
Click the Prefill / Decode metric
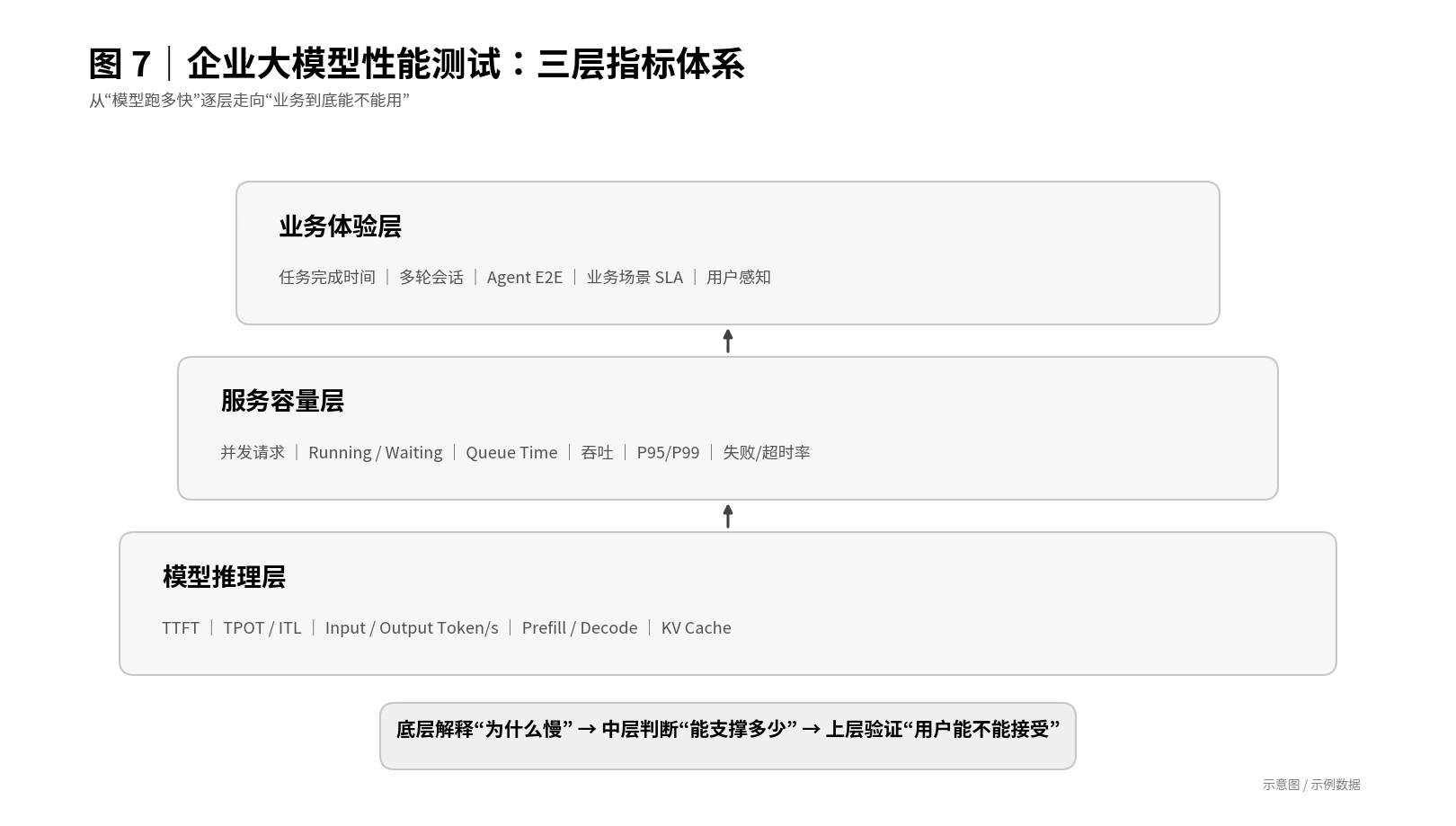580,627
